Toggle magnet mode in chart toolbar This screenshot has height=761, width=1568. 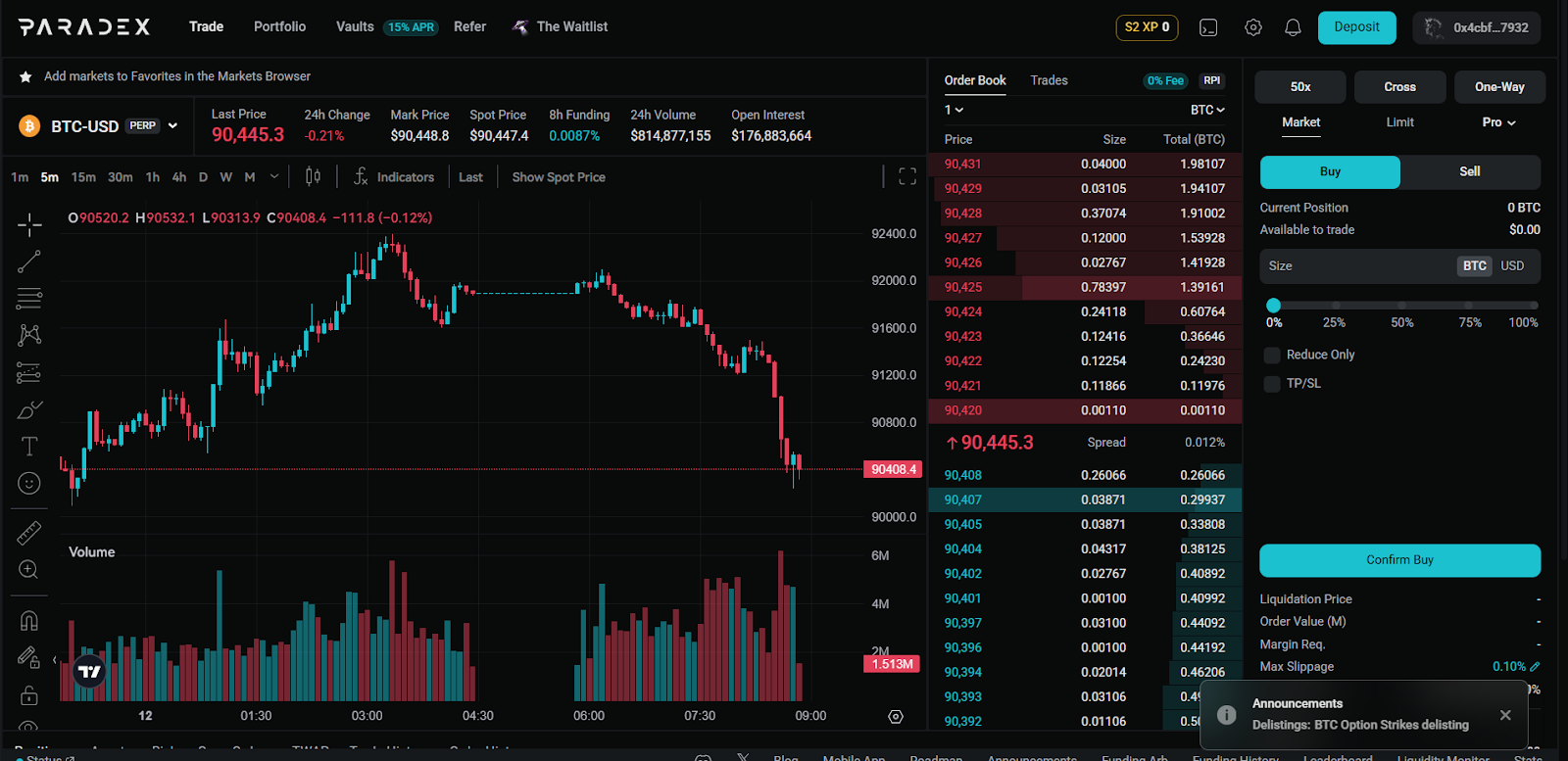29,621
